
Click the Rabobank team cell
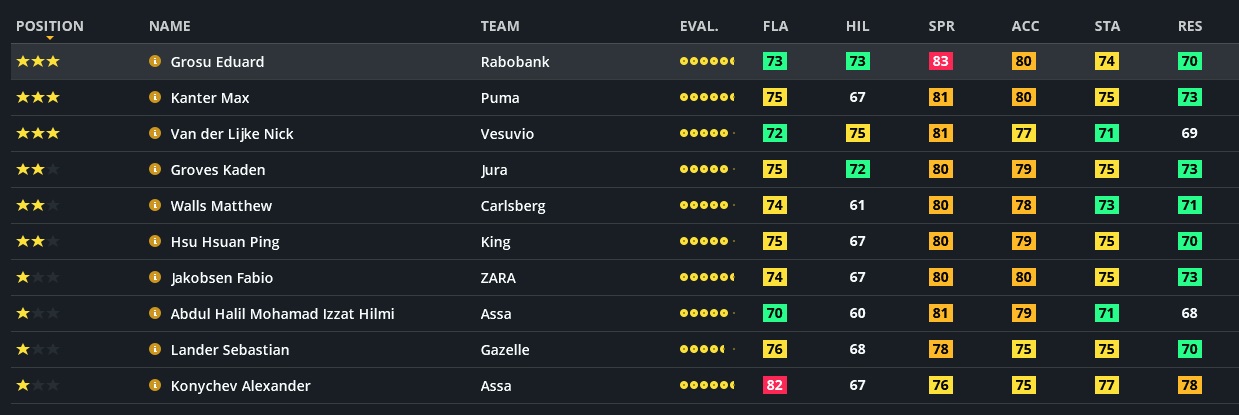tap(515, 62)
